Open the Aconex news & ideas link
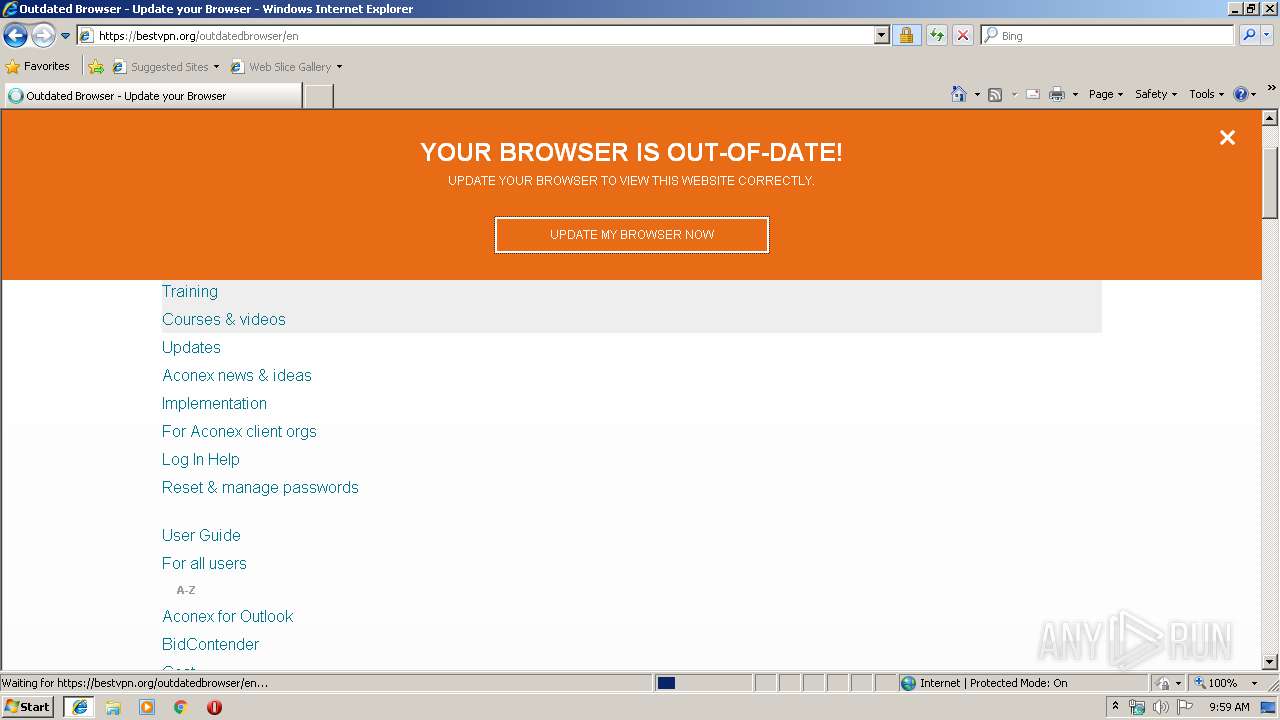 pos(237,375)
